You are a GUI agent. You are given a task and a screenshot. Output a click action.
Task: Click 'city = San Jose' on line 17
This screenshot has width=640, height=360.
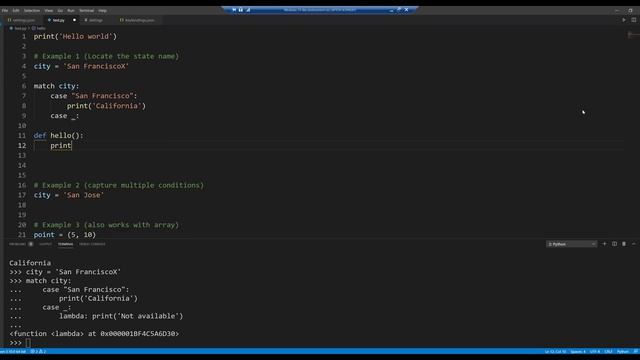pyautogui.click(x=69, y=195)
